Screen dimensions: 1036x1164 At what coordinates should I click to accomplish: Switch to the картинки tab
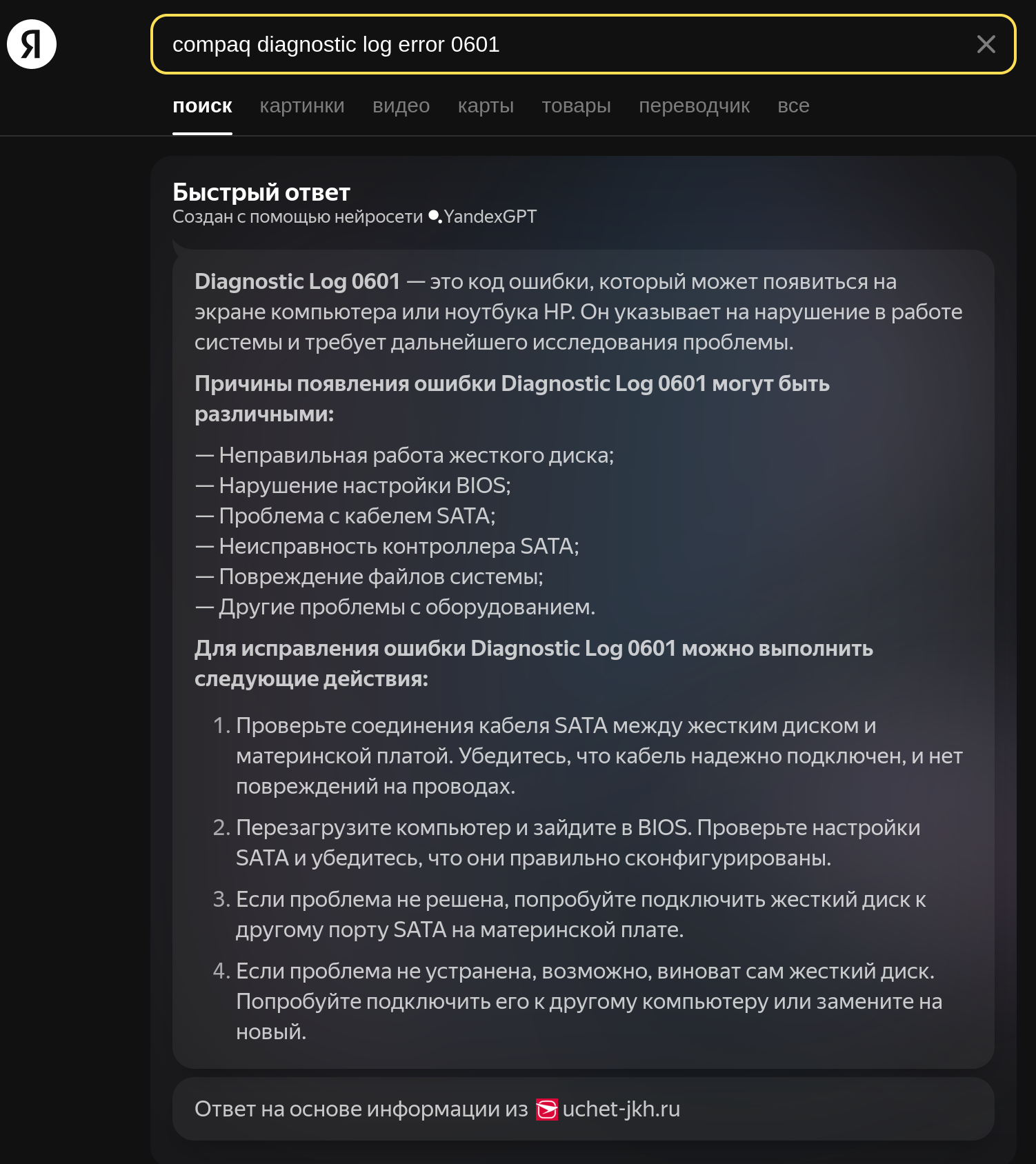pos(302,106)
